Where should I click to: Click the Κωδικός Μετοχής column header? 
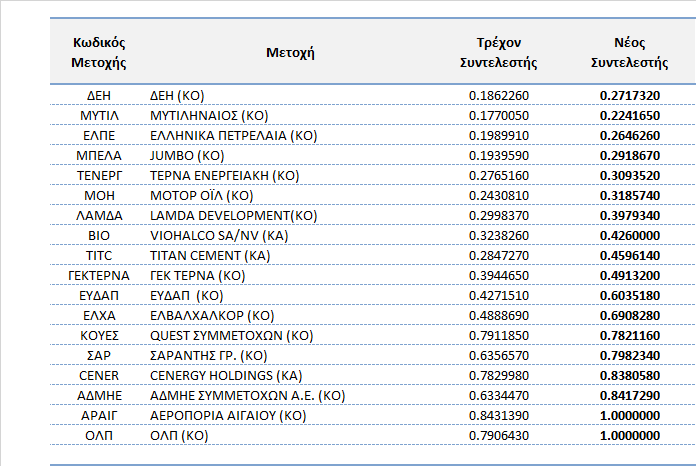pos(98,52)
